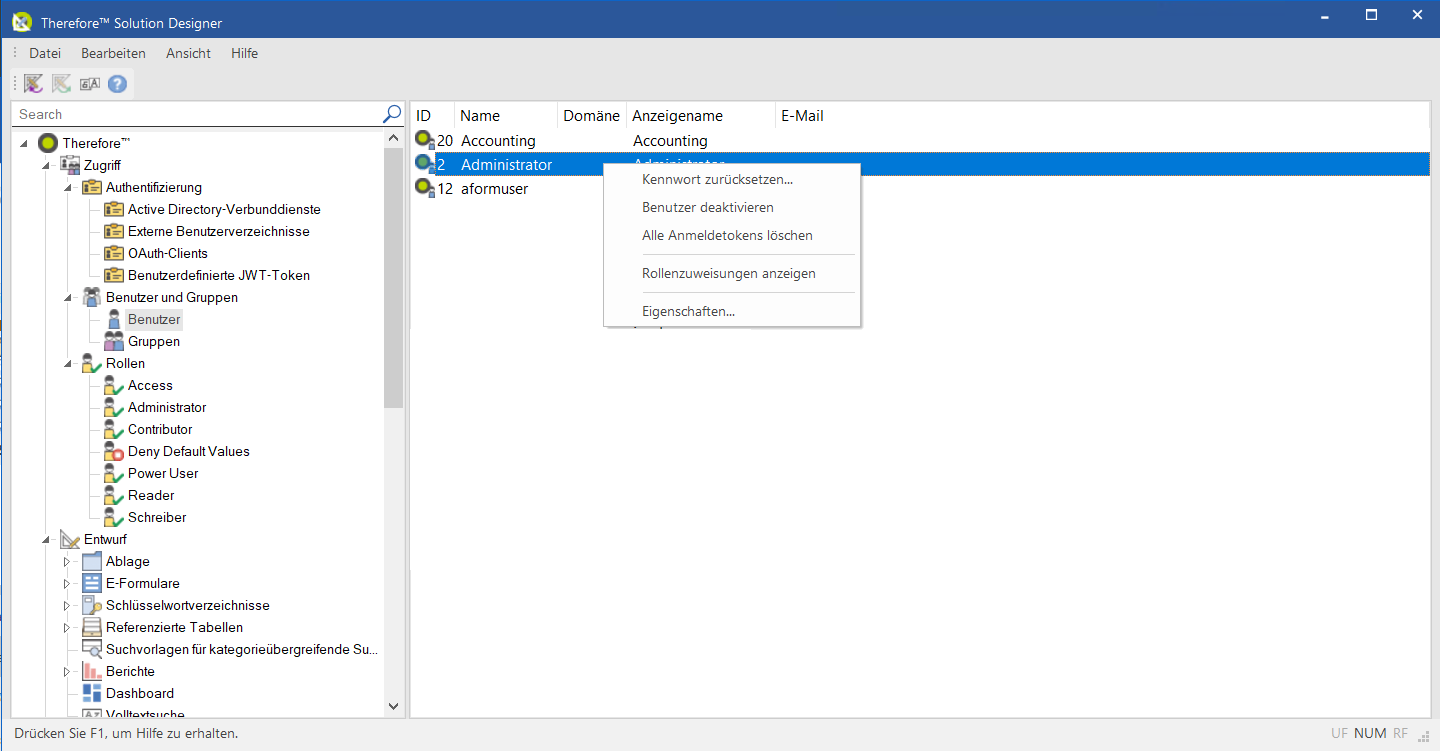
Task: Open the Bearbeiten menu
Action: coord(113,53)
